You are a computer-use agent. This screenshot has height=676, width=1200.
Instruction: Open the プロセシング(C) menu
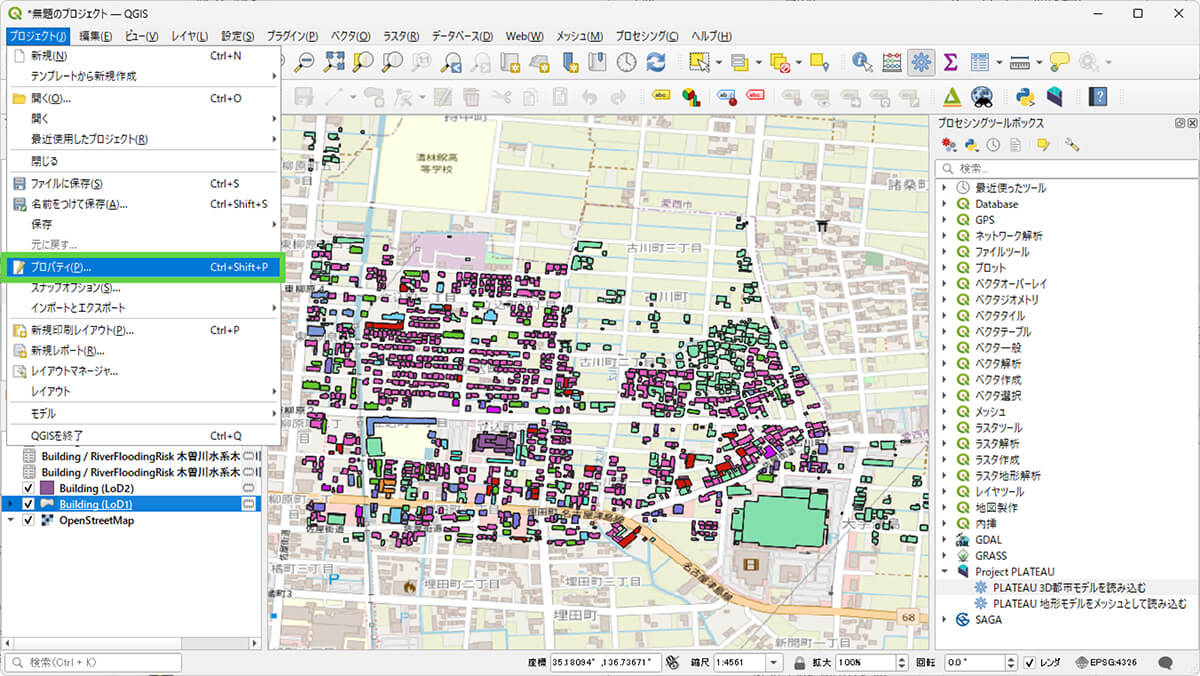point(646,36)
